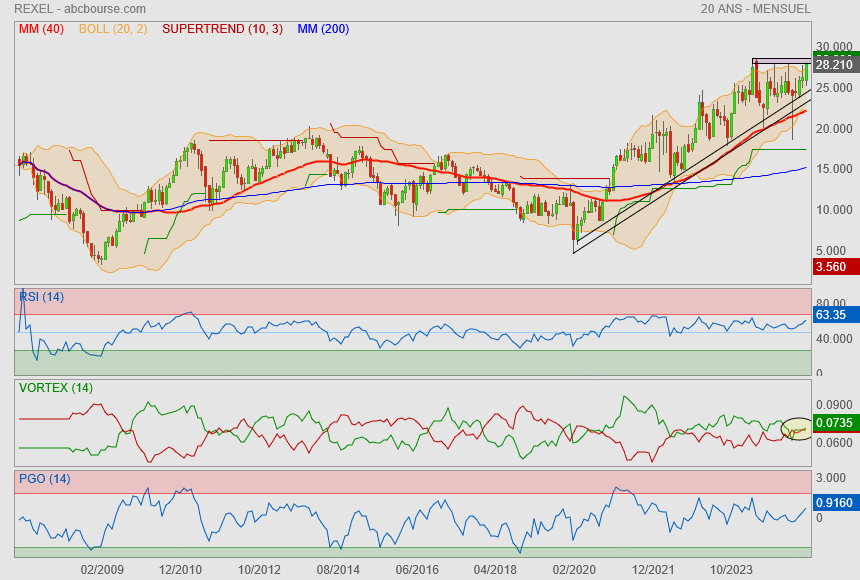Click the RSI (14) panel label
This screenshot has height=580, width=860.
click(42, 297)
